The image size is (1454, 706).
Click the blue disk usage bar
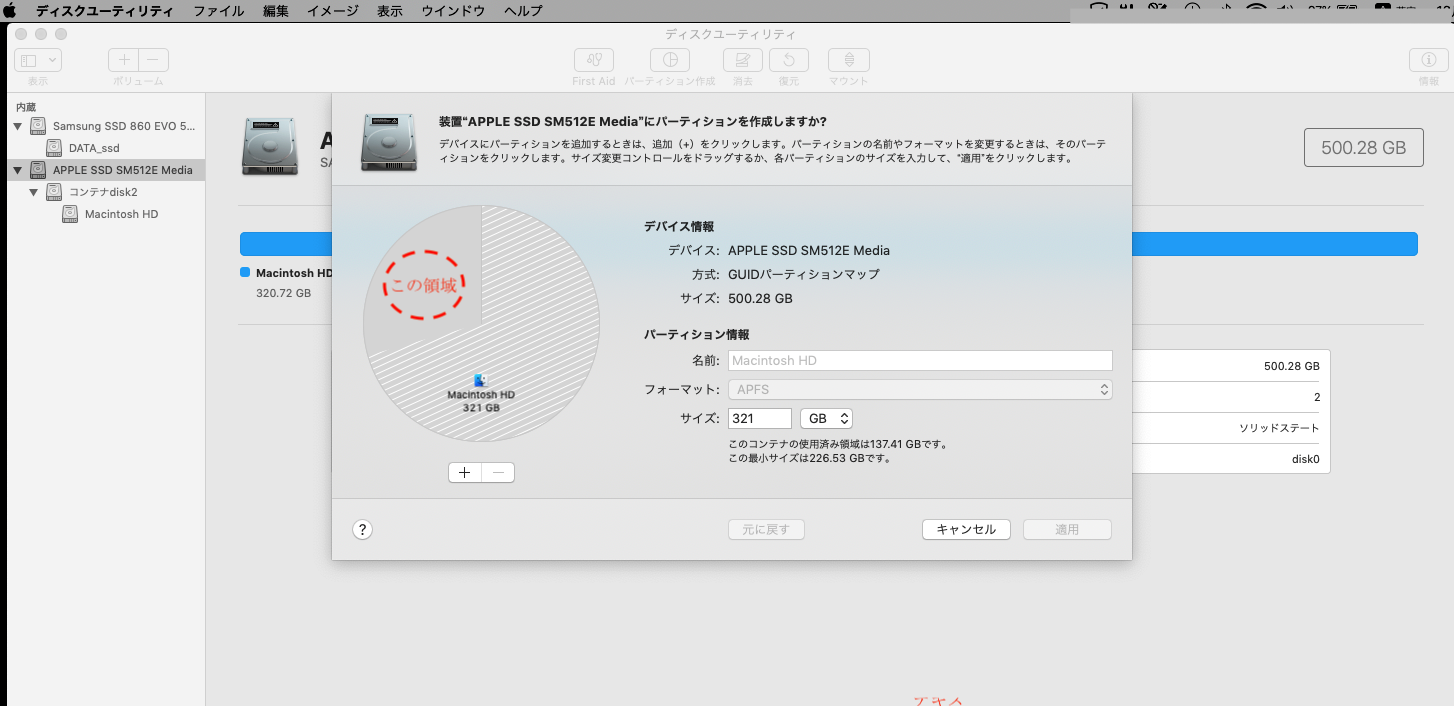1275,244
